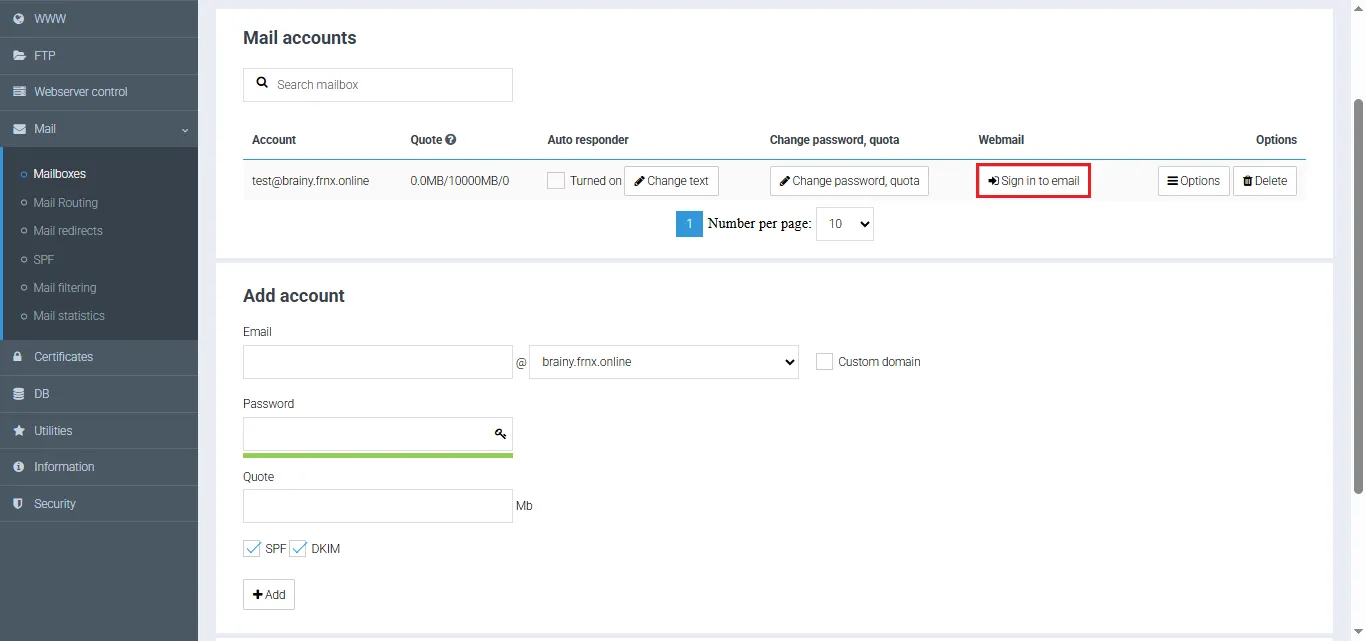Click the Quote help question mark icon
The image size is (1366, 641).
coord(451,140)
